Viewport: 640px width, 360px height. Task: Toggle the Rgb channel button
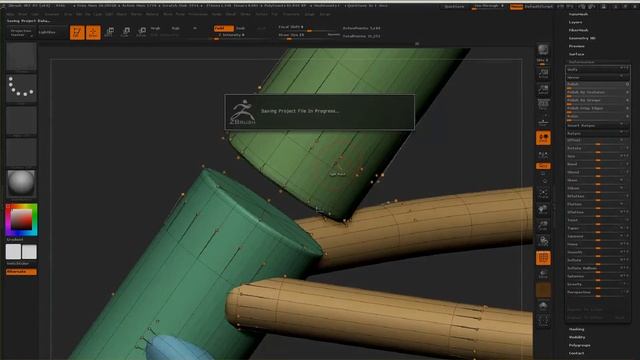[176, 28]
